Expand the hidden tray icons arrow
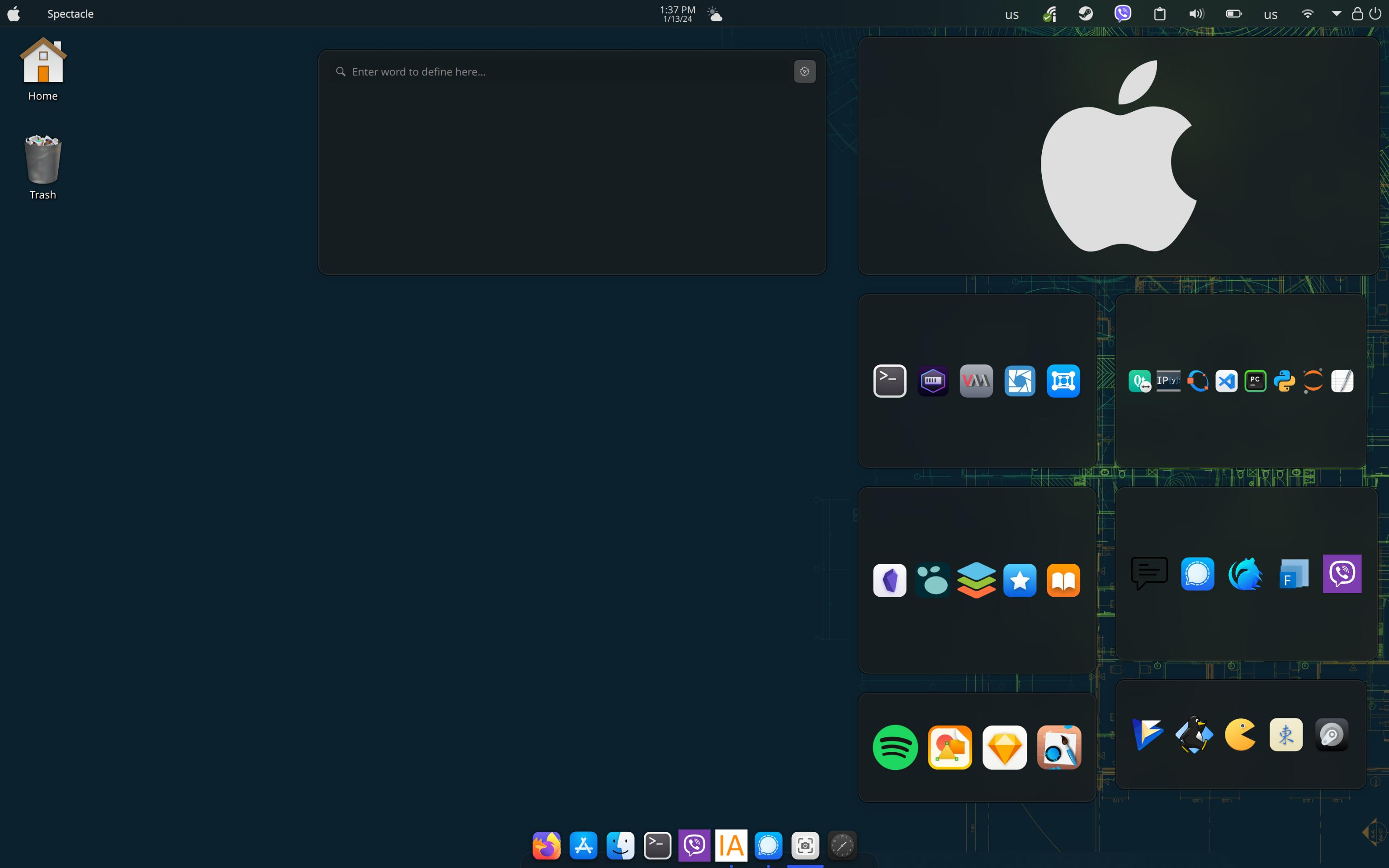 pos(1336,14)
